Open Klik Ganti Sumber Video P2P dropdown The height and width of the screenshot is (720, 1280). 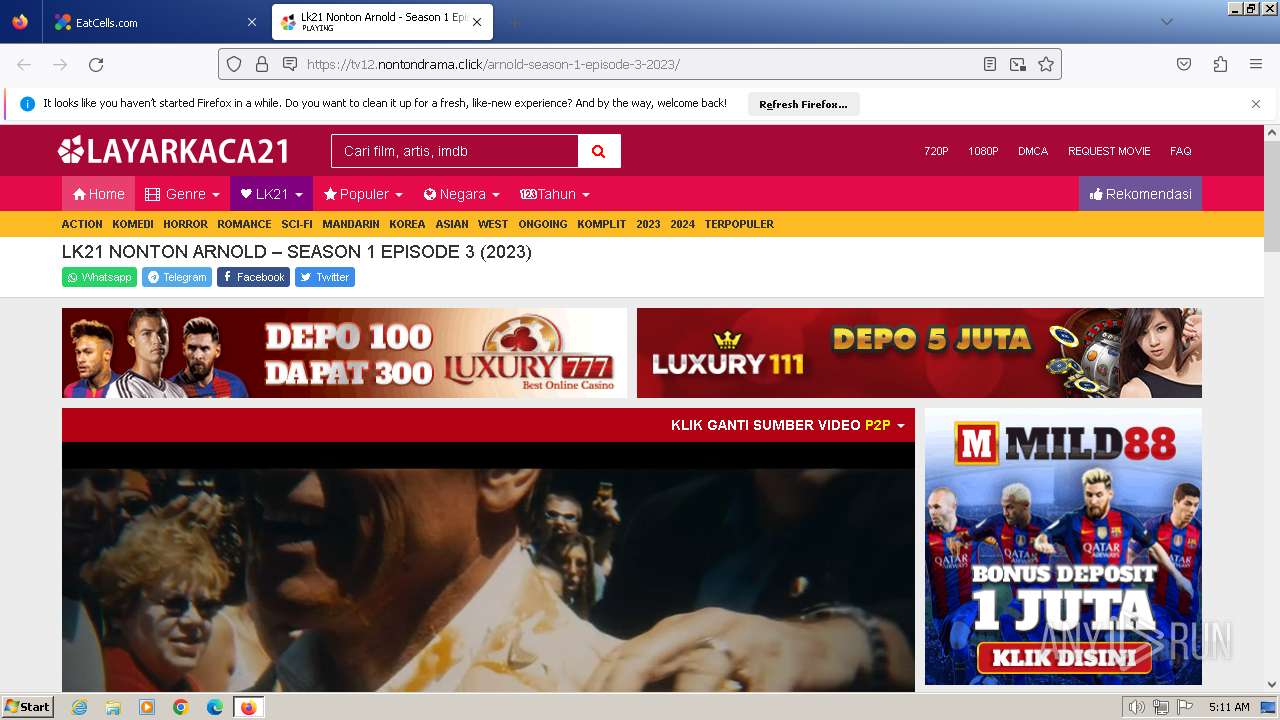coord(787,425)
